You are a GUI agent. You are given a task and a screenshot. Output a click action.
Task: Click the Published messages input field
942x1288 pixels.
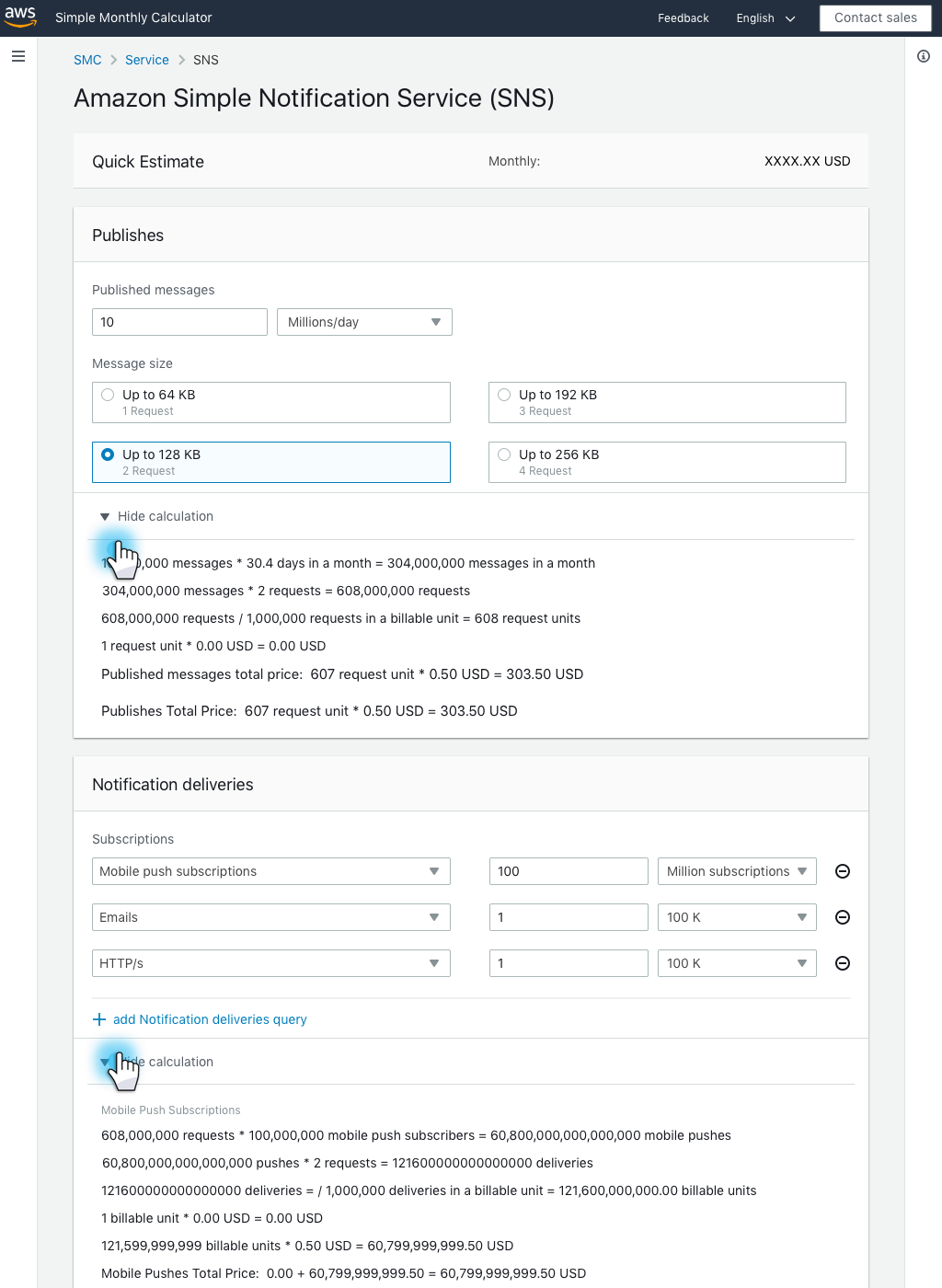(x=179, y=322)
